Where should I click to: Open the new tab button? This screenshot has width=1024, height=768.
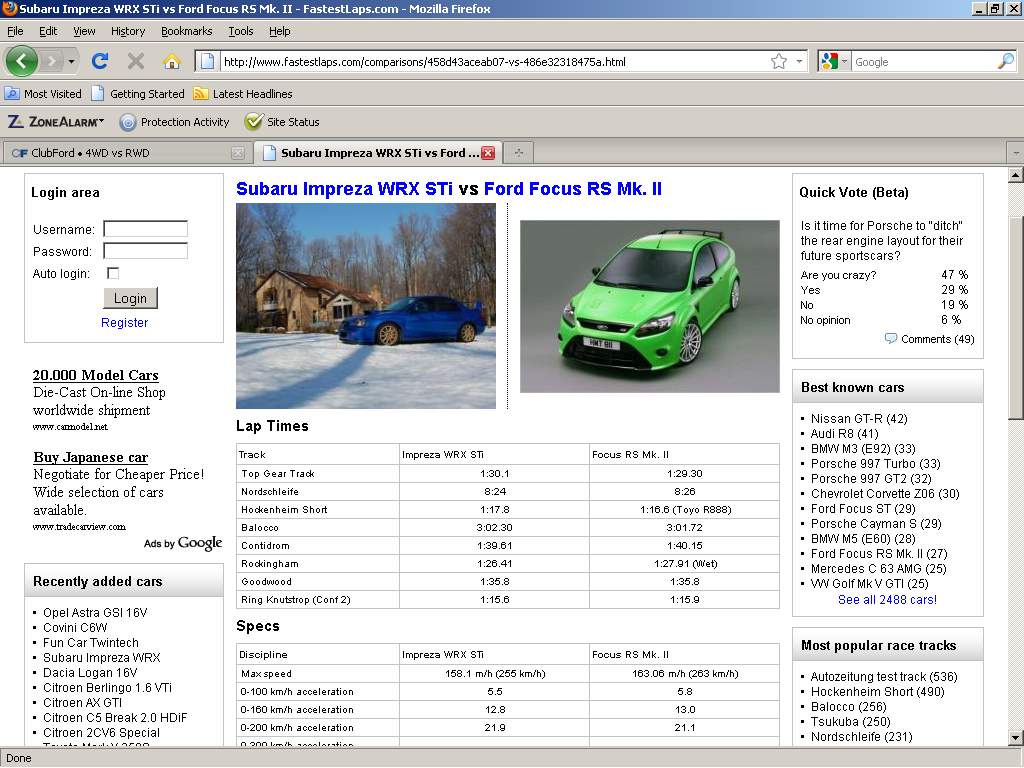pyautogui.click(x=518, y=153)
